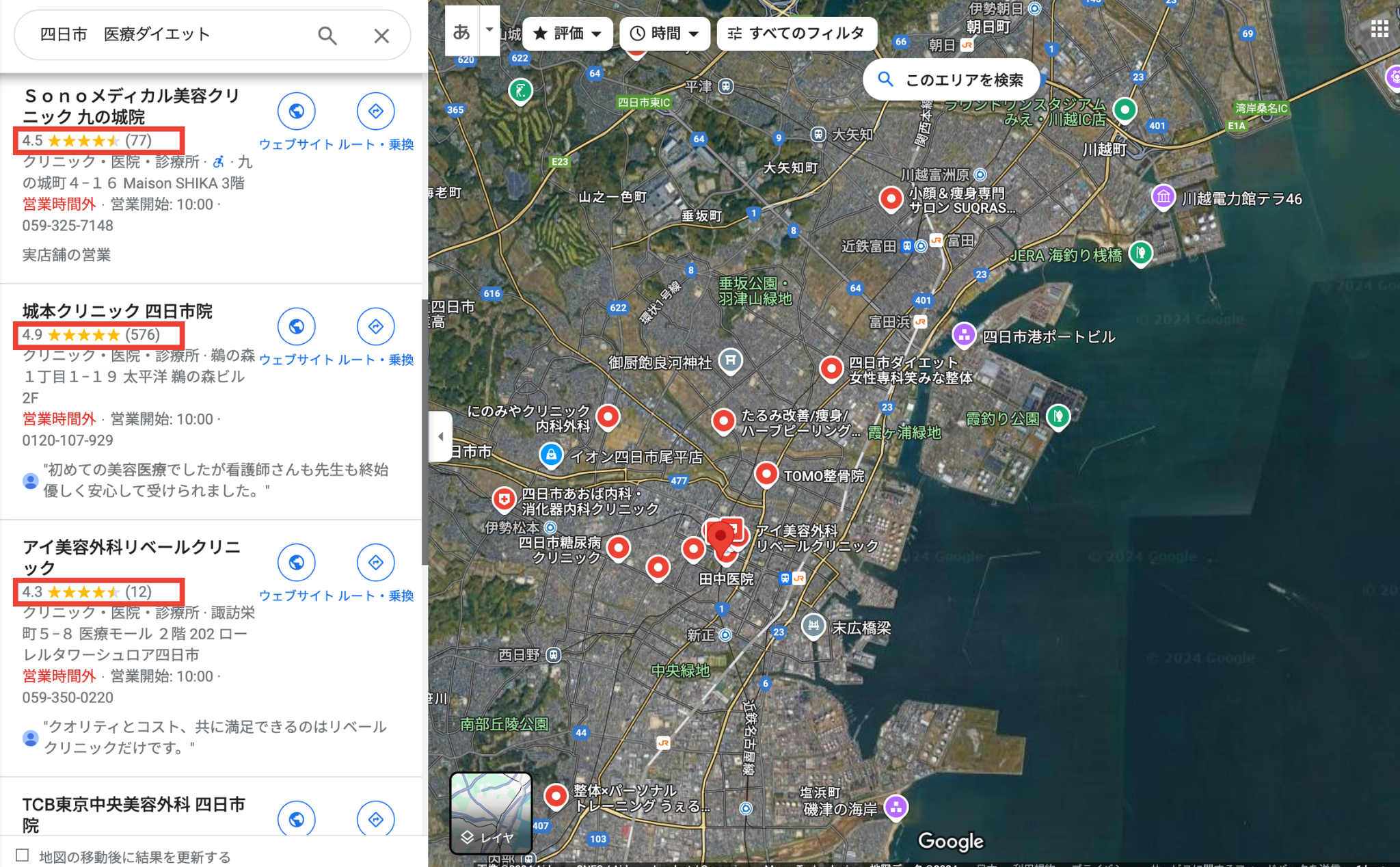Select the 磯津の海岸 purple marker
Screen dimensions: 1400x867
click(x=896, y=808)
